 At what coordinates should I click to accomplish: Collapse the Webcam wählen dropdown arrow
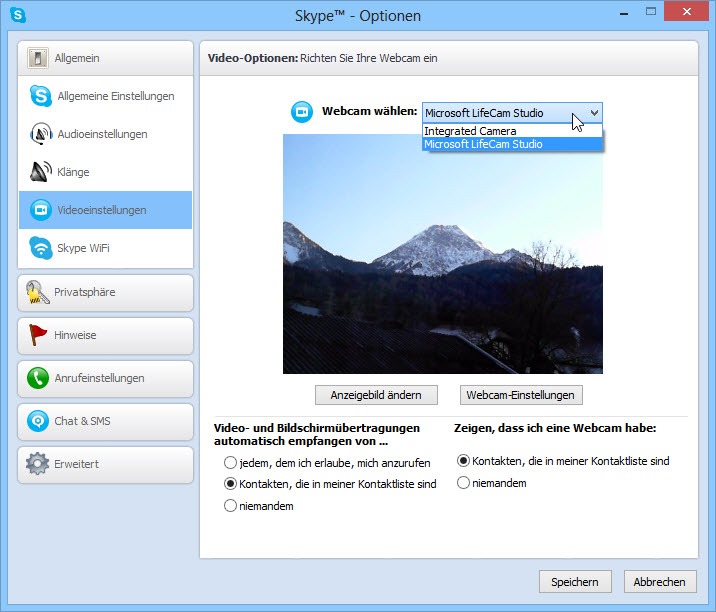[594, 113]
